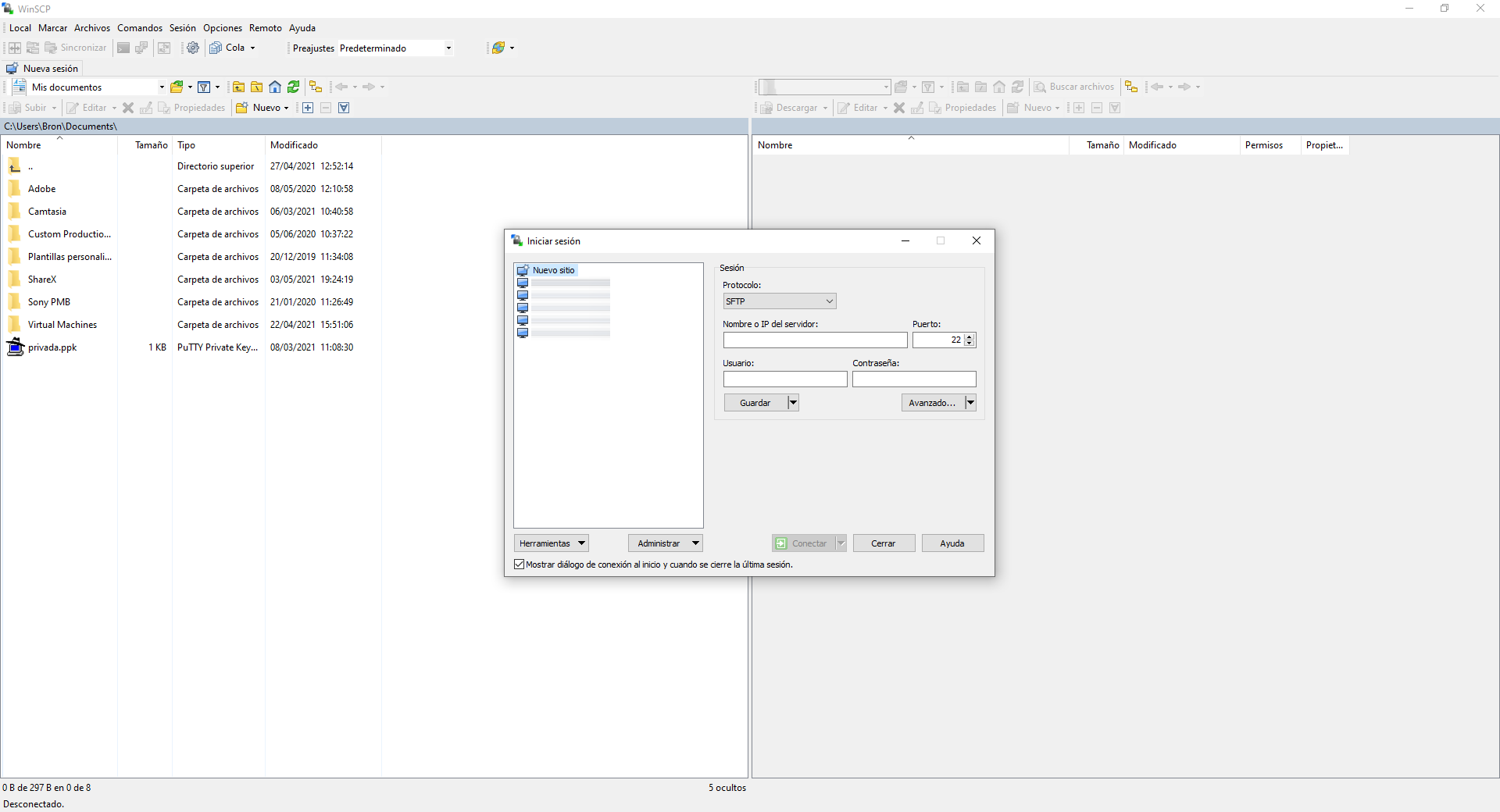Viewport: 1500px width, 812px height.
Task: Open the Sesión menu in menu bar
Action: pyautogui.click(x=183, y=28)
